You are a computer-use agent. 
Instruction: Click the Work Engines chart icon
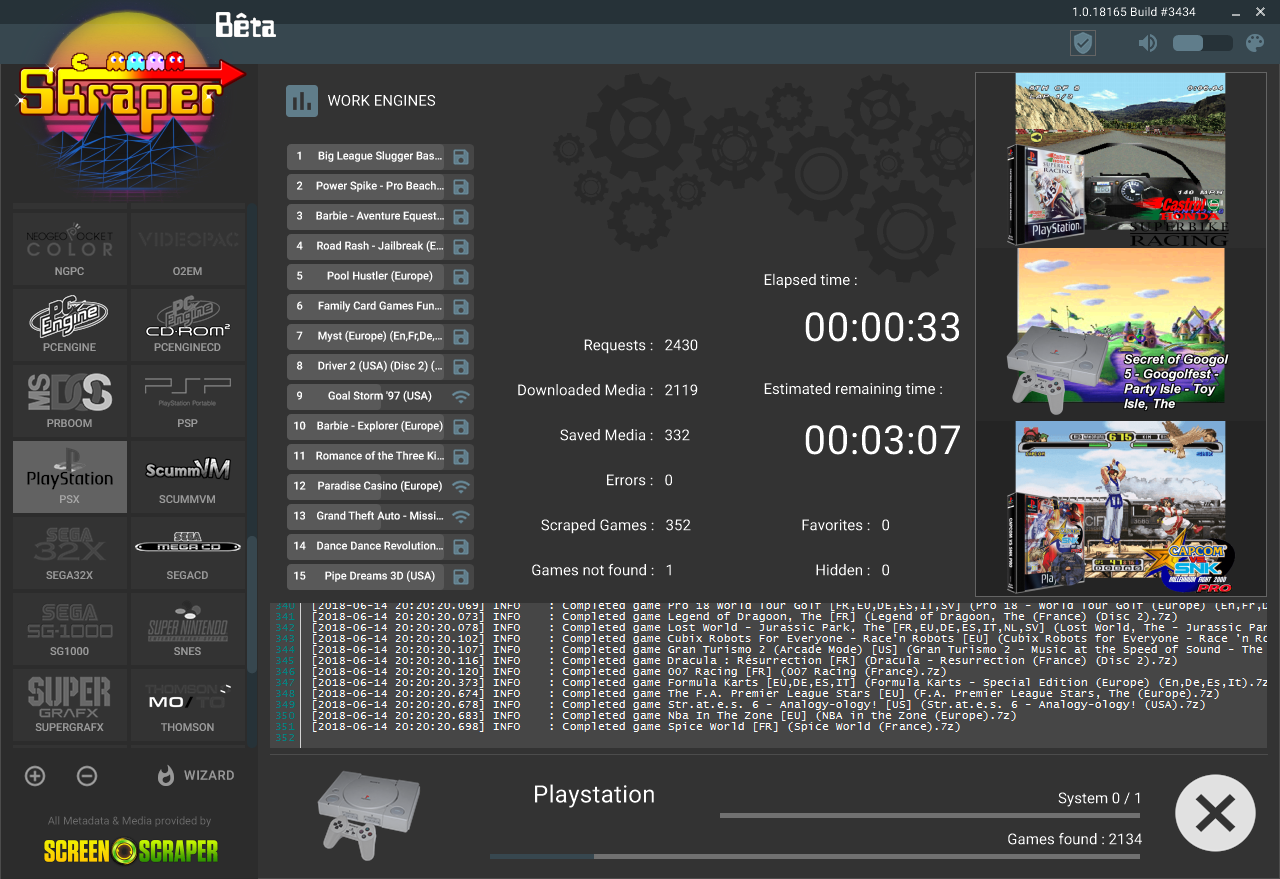pos(302,101)
